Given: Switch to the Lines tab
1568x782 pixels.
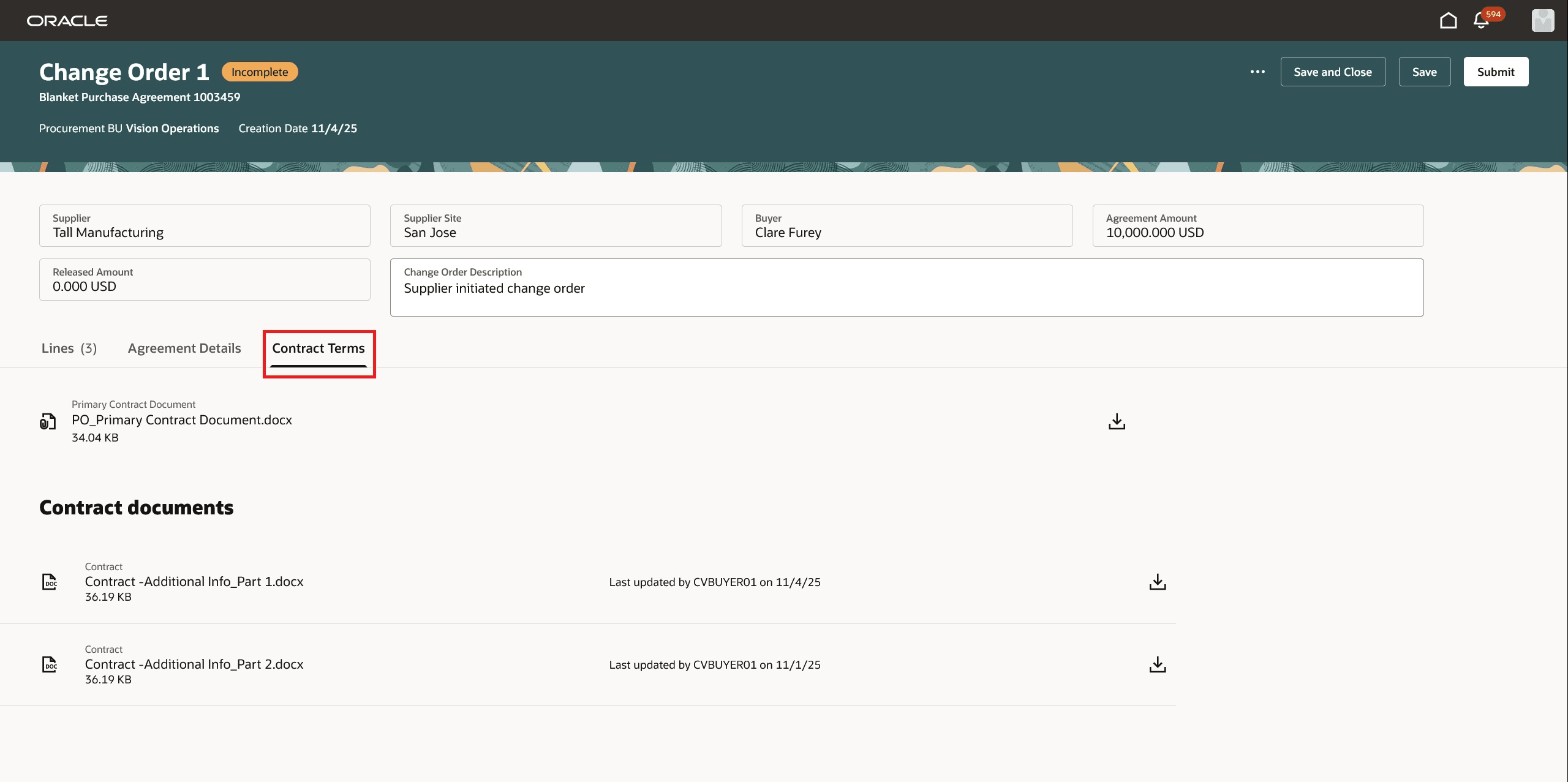Looking at the screenshot, I should coord(69,348).
